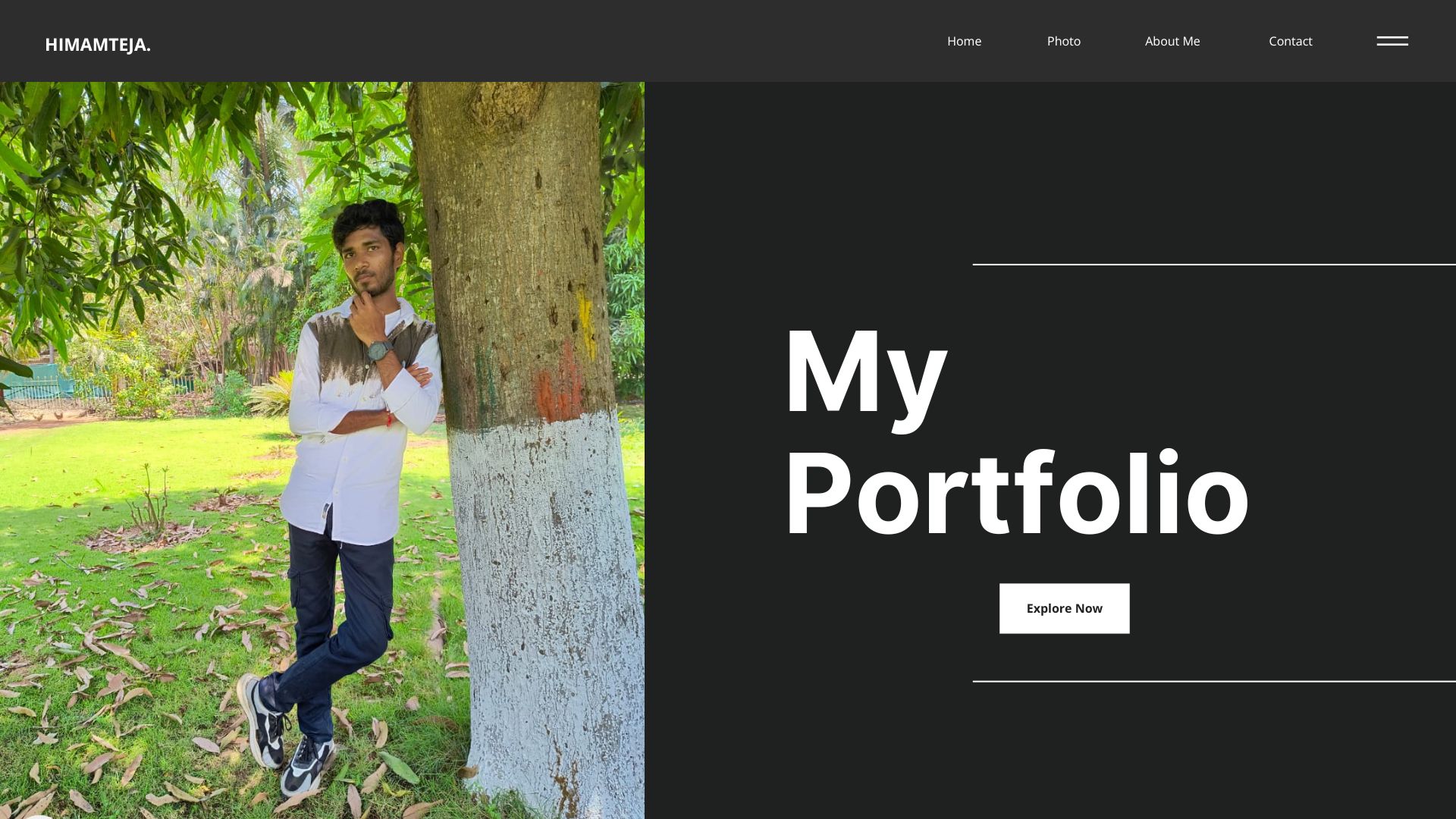Open the hamburger menu icon
The width and height of the screenshot is (1456, 819).
(x=1392, y=41)
